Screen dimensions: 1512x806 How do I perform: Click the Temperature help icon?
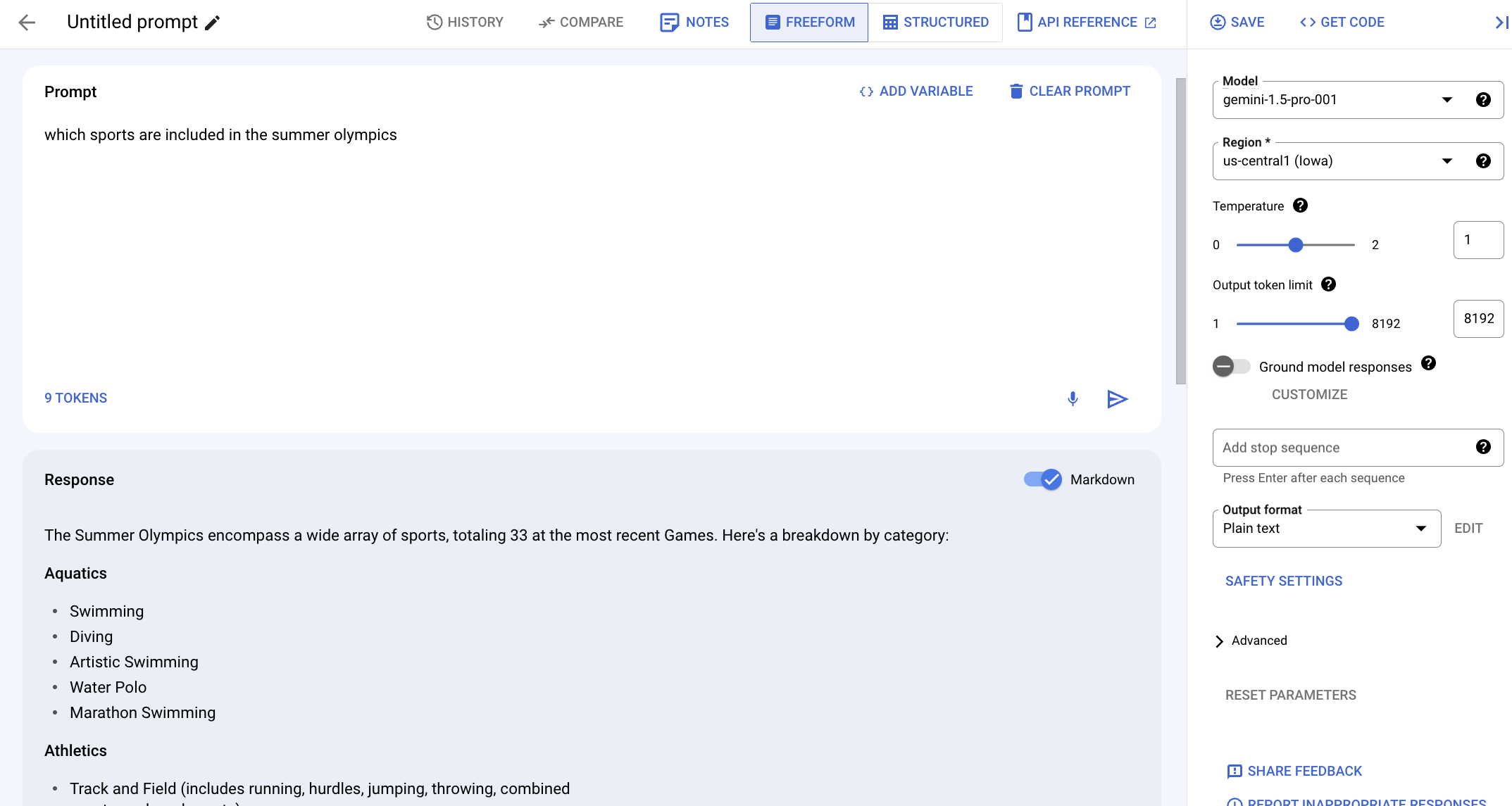click(x=1300, y=206)
